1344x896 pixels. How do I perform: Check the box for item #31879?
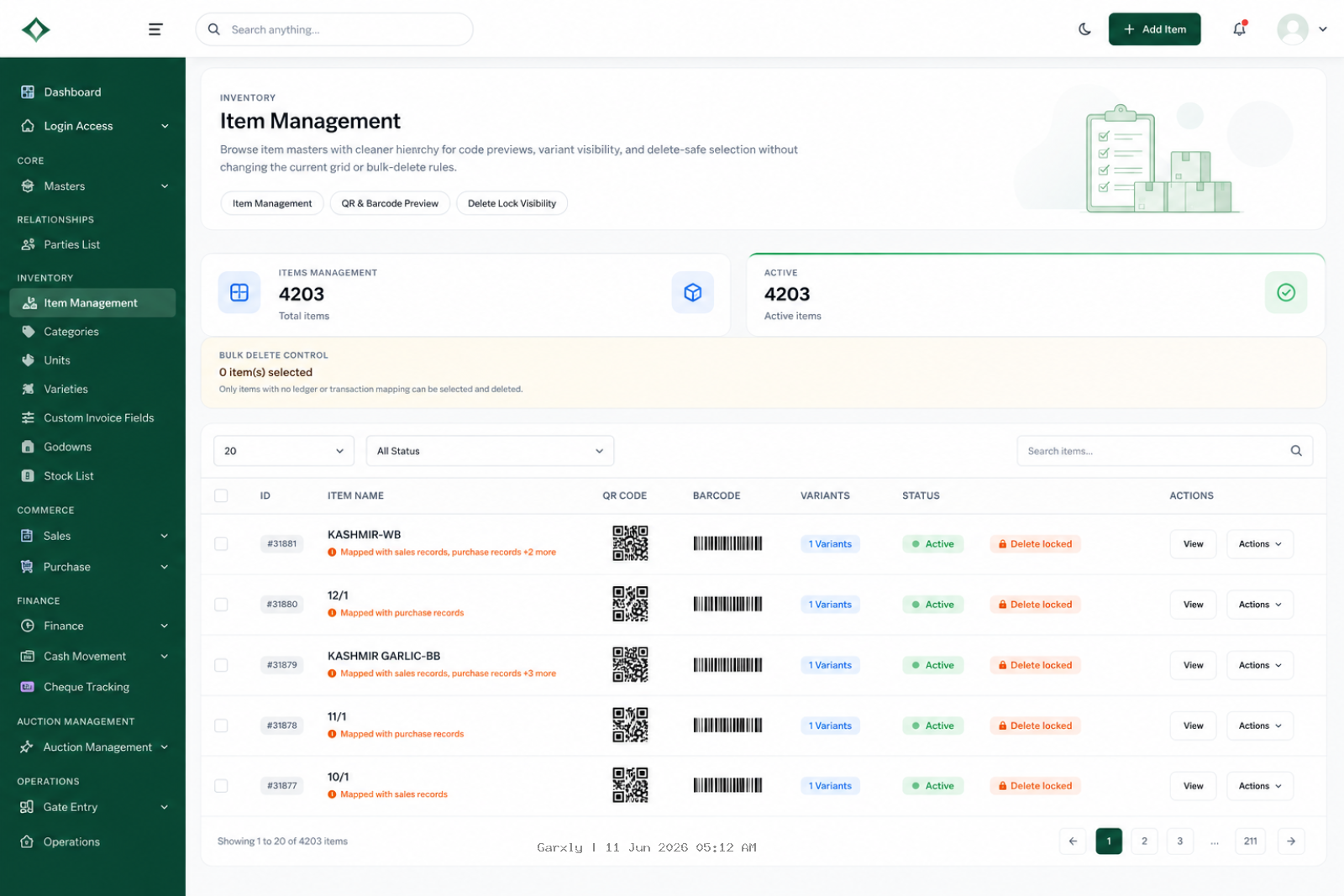click(x=221, y=665)
